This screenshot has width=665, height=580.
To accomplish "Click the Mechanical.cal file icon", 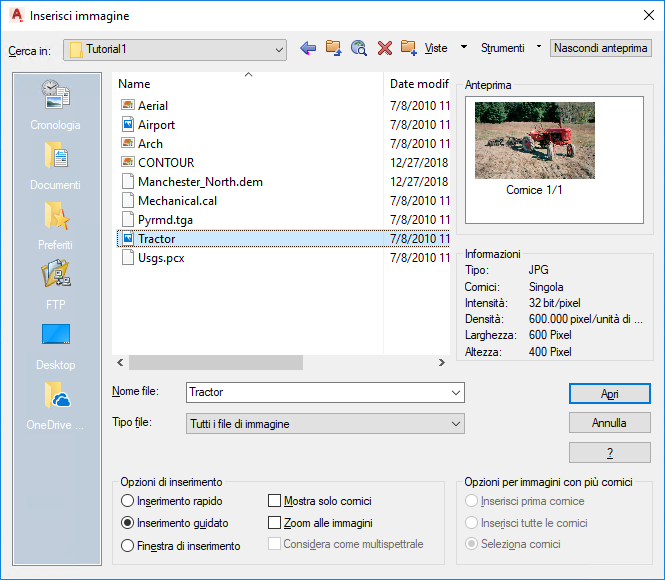I will [128, 201].
